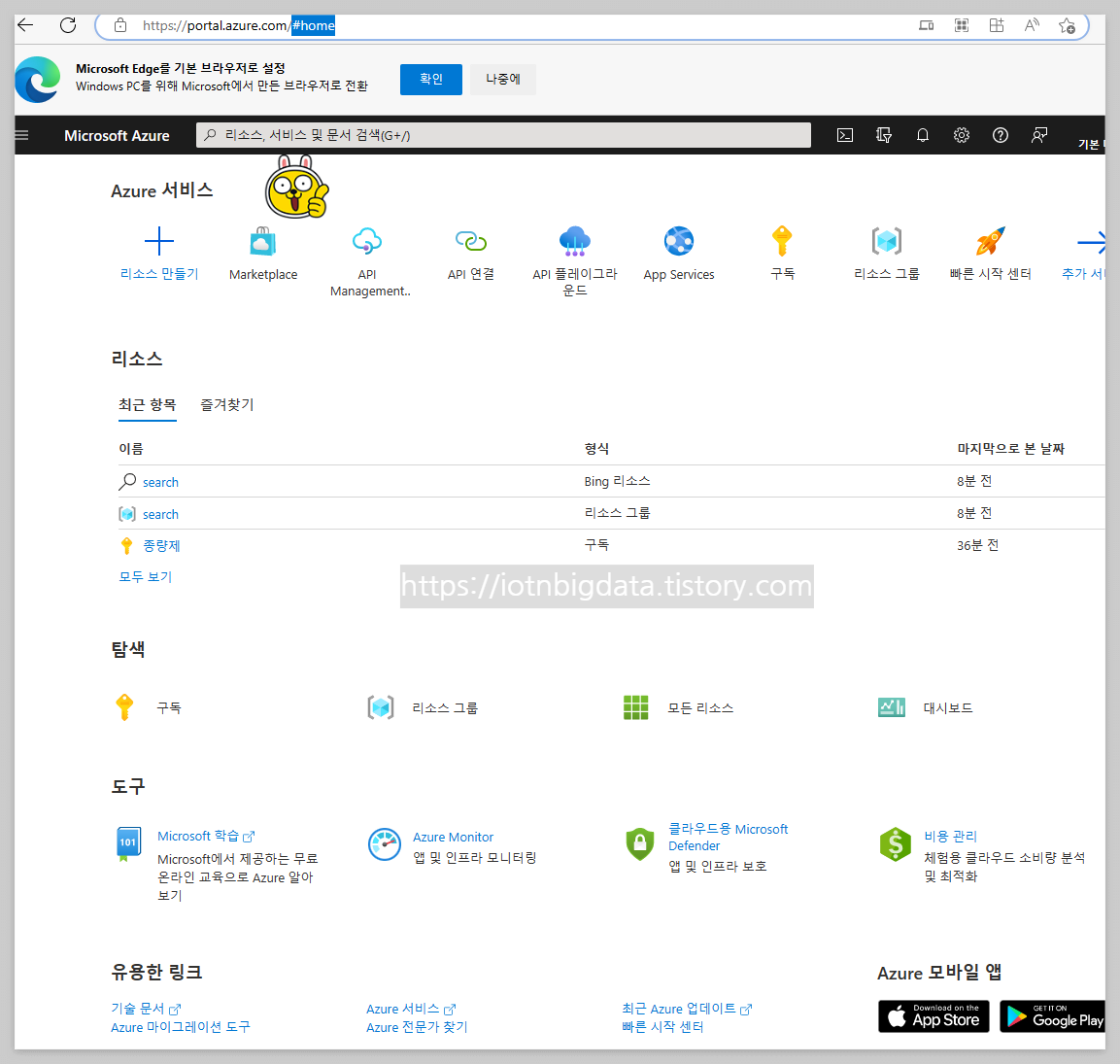Click the Microsoft Azure home title
The image size is (1120, 1064).
[117, 135]
